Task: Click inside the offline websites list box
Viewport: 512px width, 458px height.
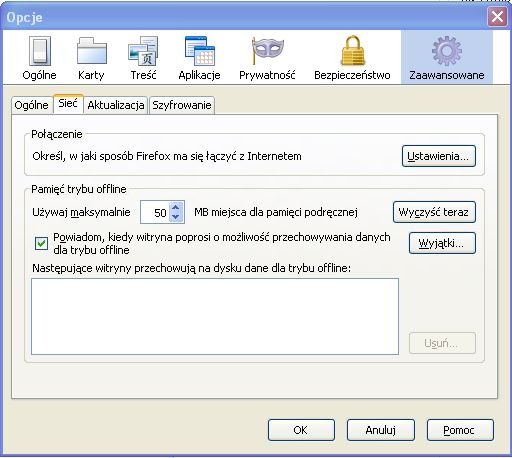Action: tap(215, 317)
